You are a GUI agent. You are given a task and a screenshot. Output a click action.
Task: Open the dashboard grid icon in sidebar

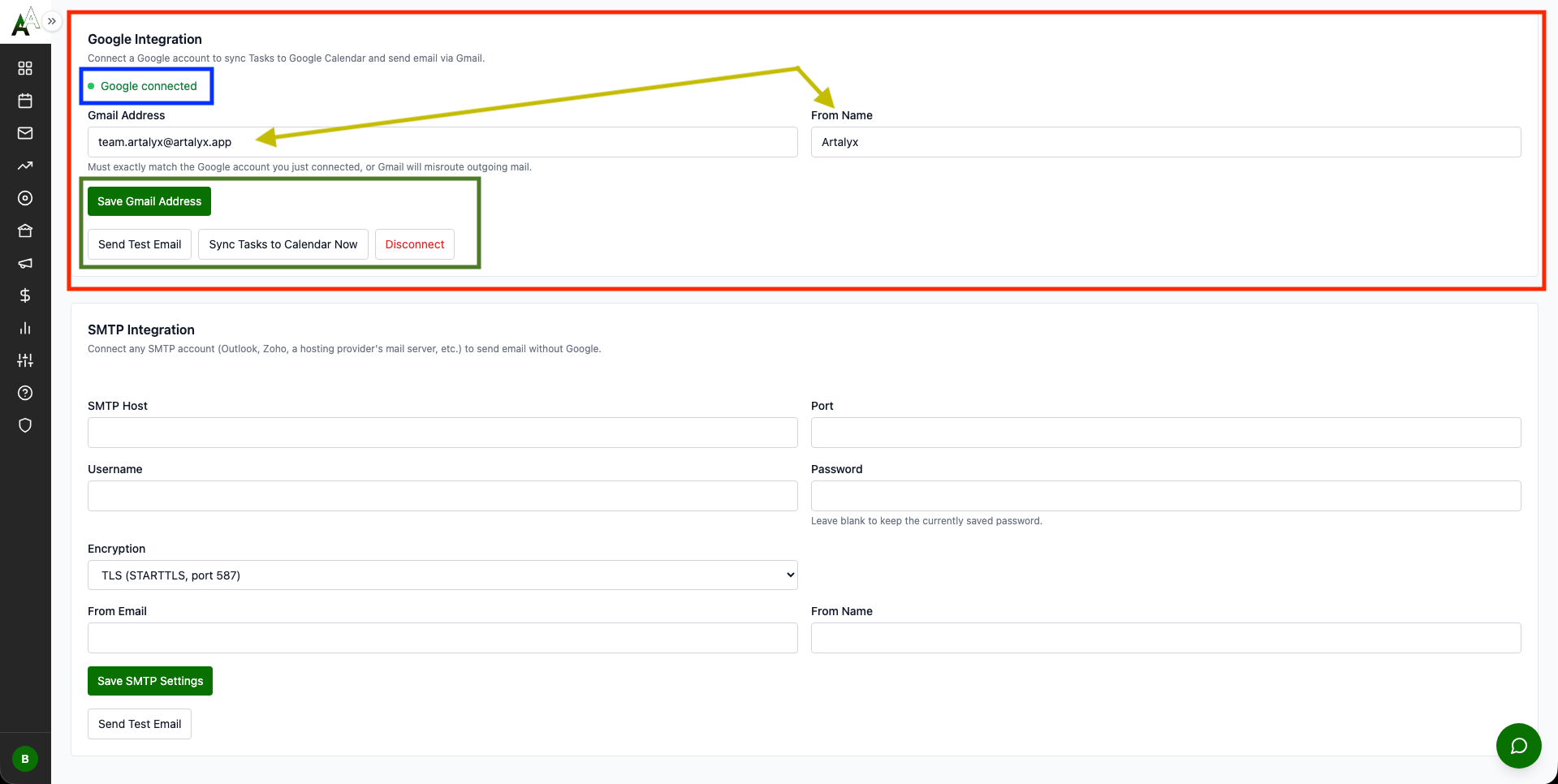pos(25,68)
